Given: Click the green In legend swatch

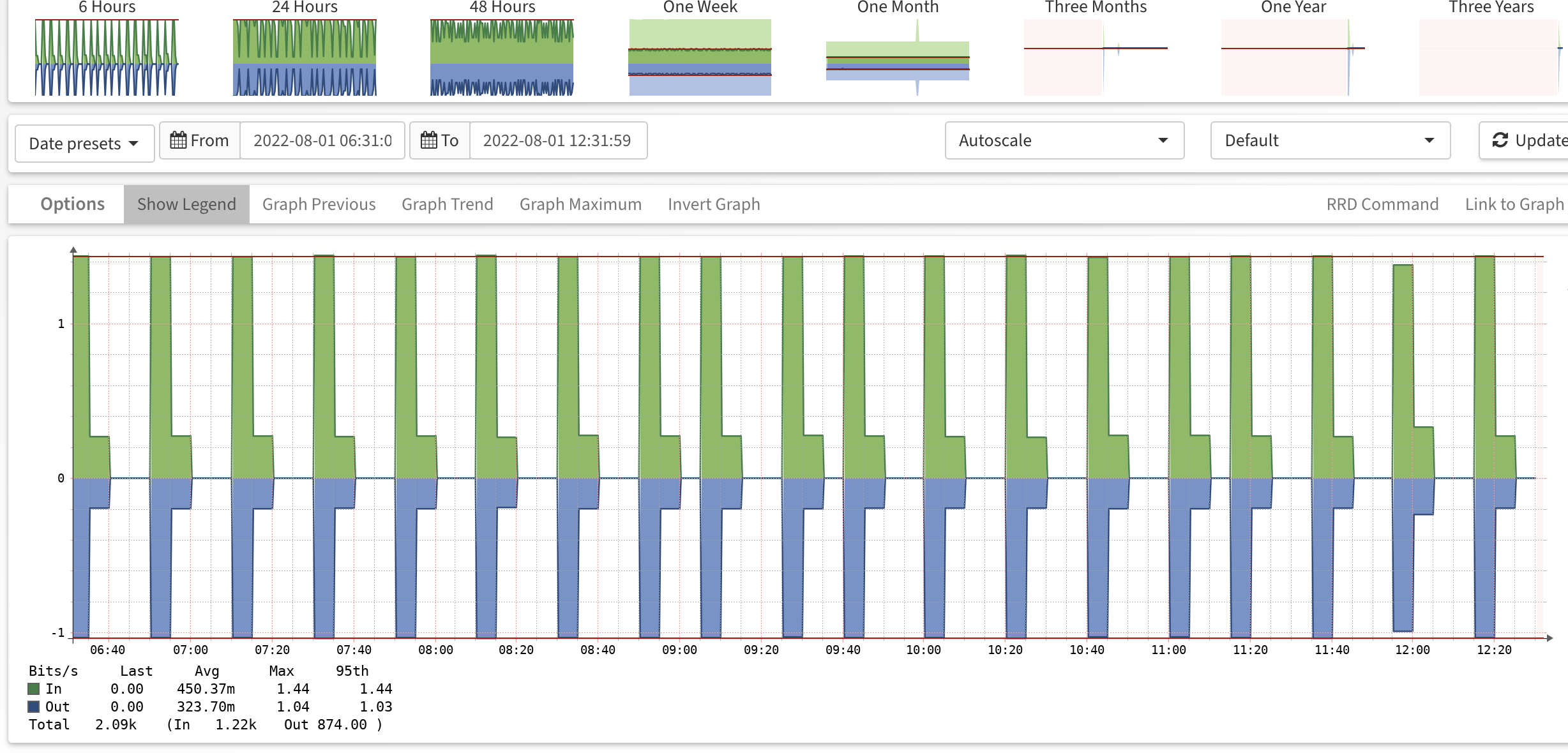Looking at the screenshot, I should point(34,689).
